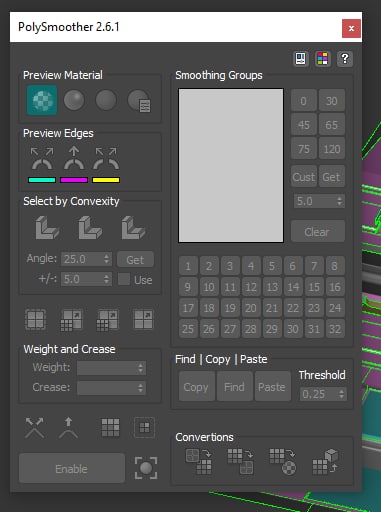Screen dimensions: 381x512
Task: Click Get button next to Angle
Action: click(x=135, y=259)
